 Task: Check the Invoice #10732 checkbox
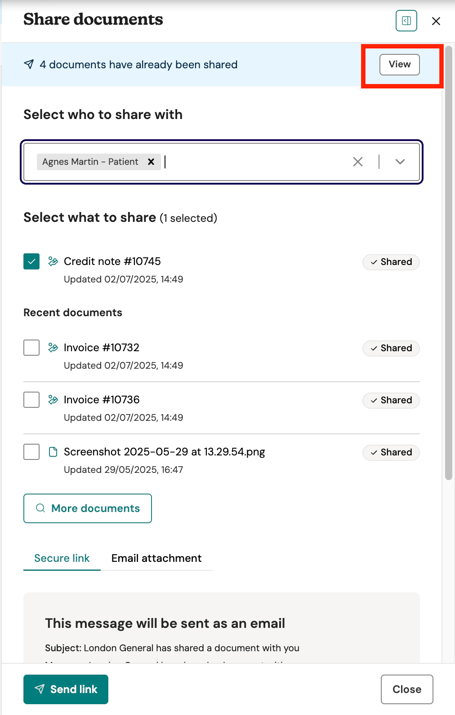(x=31, y=348)
